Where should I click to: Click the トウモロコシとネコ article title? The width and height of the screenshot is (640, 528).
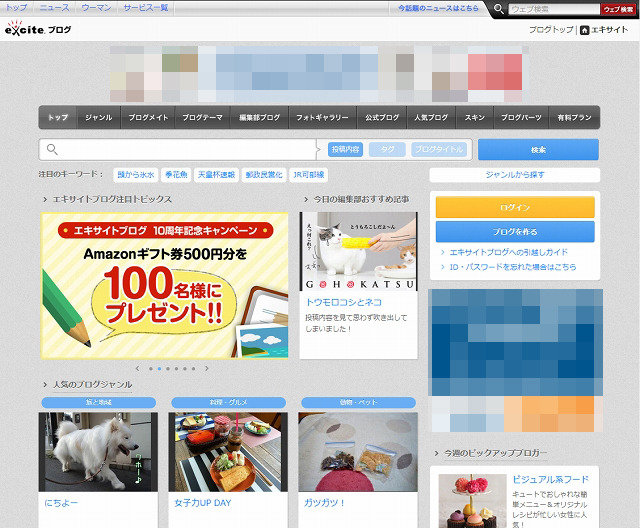coord(344,302)
